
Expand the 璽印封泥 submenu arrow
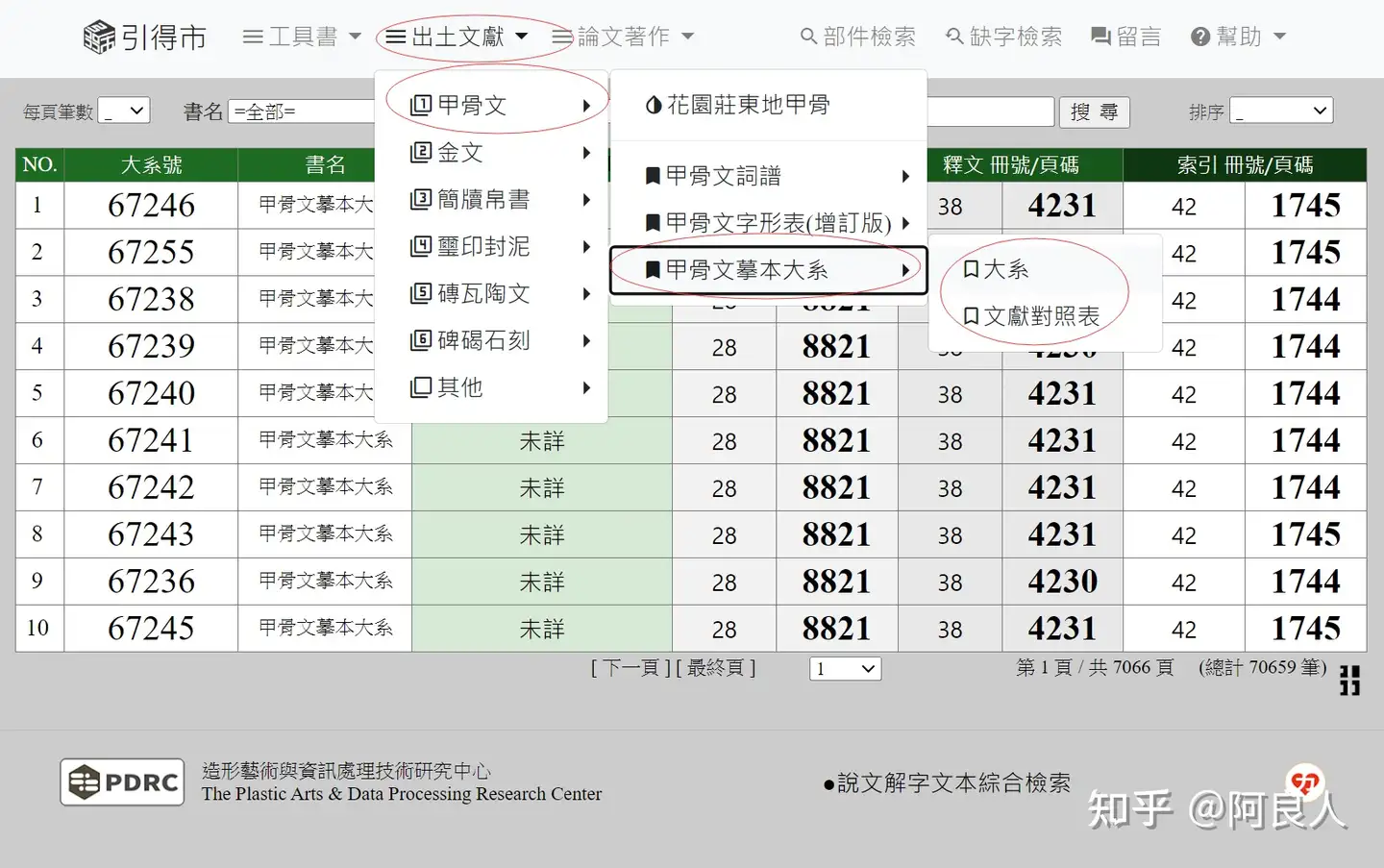tap(586, 247)
